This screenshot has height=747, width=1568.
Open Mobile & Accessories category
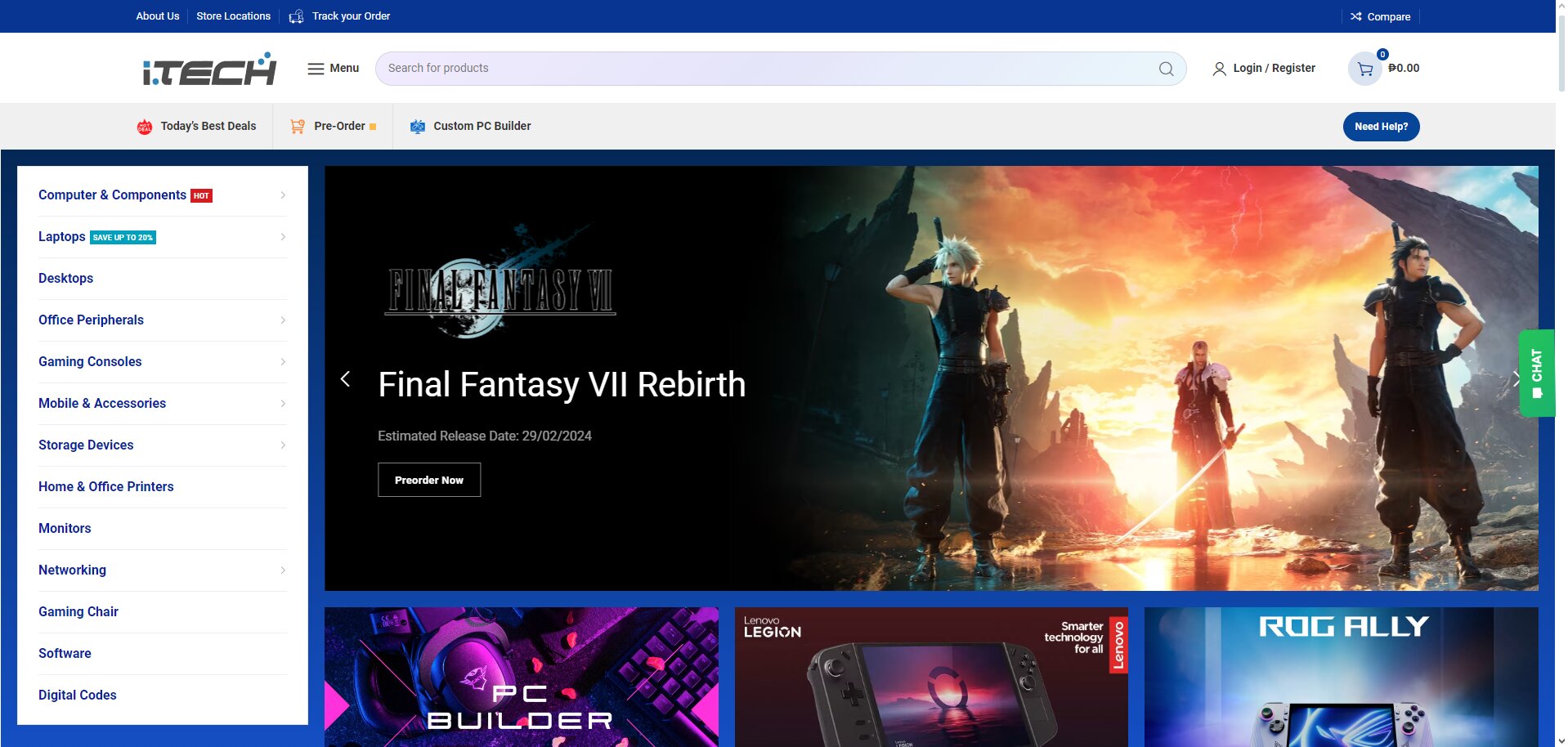click(102, 404)
